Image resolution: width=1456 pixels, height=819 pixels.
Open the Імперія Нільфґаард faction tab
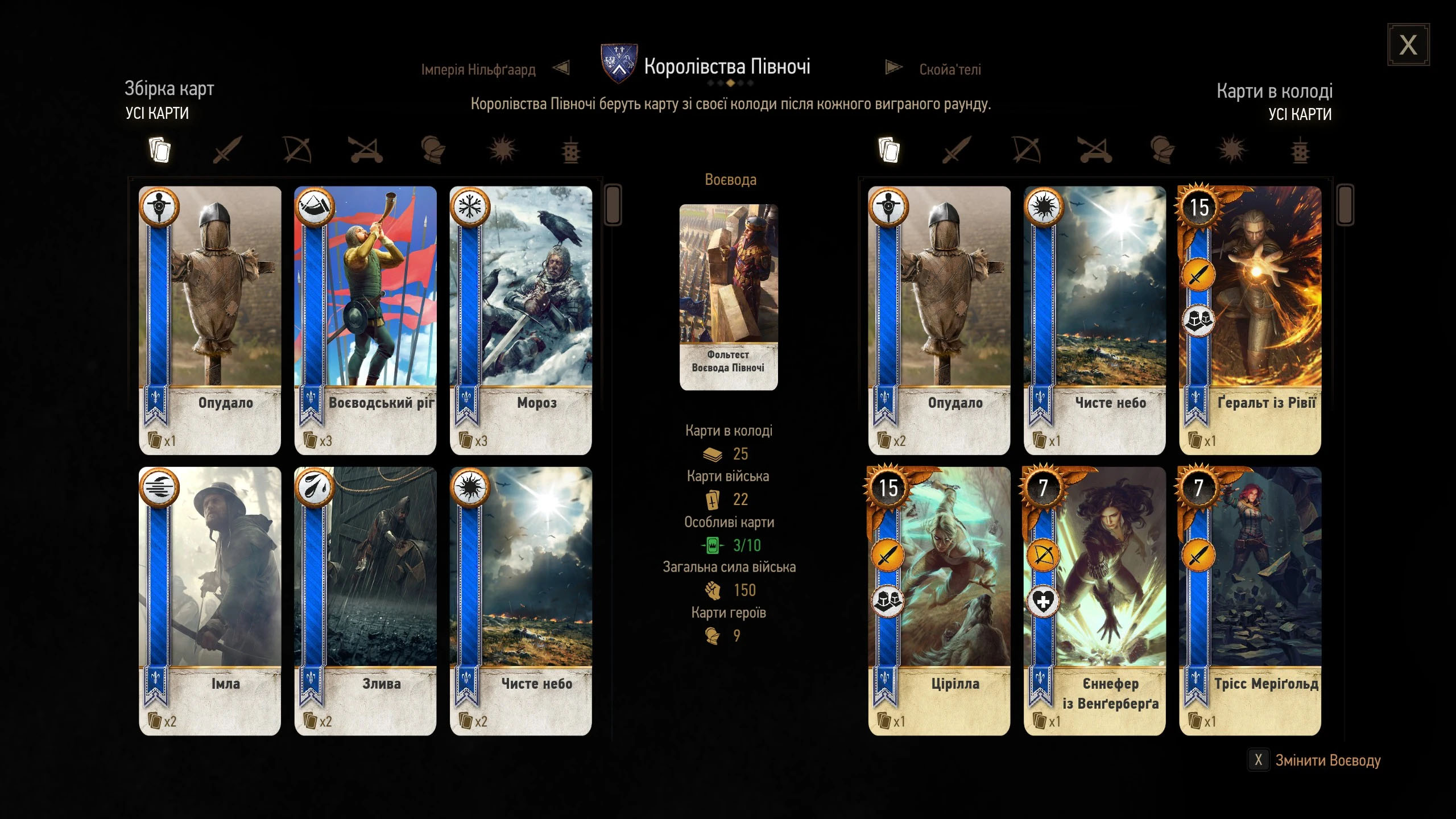[478, 69]
